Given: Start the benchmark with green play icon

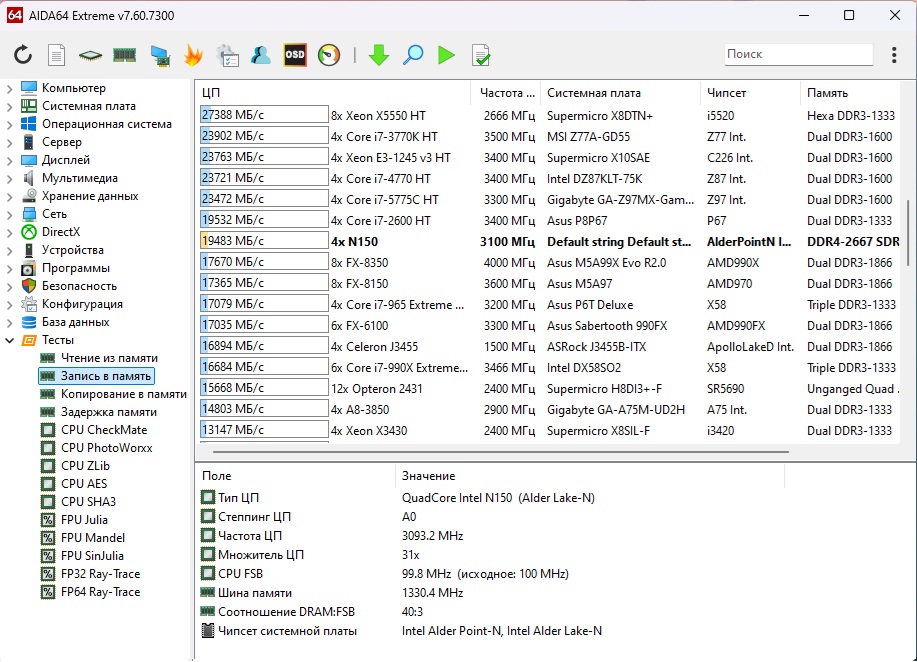Looking at the screenshot, I should (446, 55).
